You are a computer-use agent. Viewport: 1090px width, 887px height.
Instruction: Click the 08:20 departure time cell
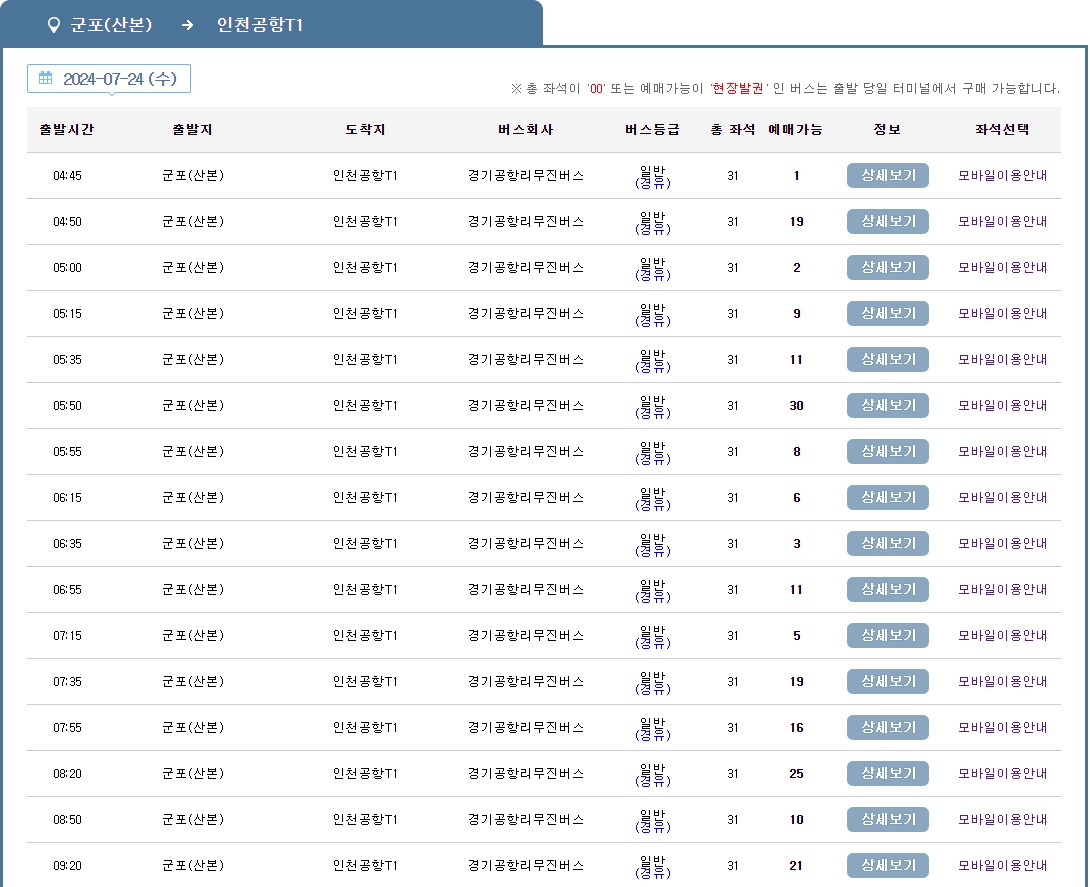click(x=67, y=773)
